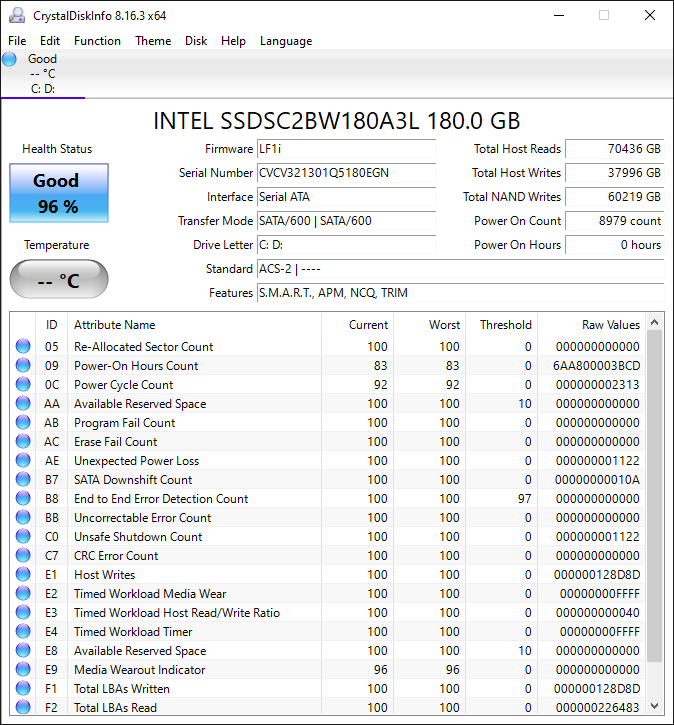Click raw value 0000000010A
674x725 pixels.
(597, 479)
